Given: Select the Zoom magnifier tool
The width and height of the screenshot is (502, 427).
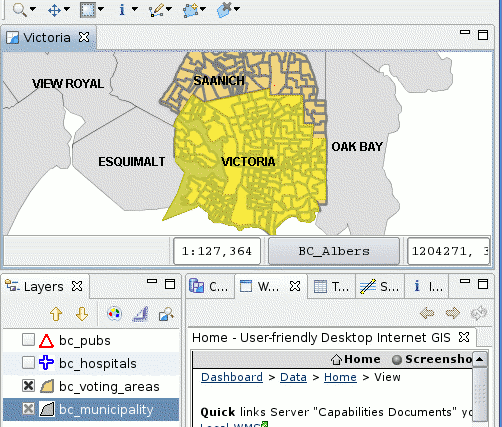Looking at the screenshot, I should click(x=19, y=9).
